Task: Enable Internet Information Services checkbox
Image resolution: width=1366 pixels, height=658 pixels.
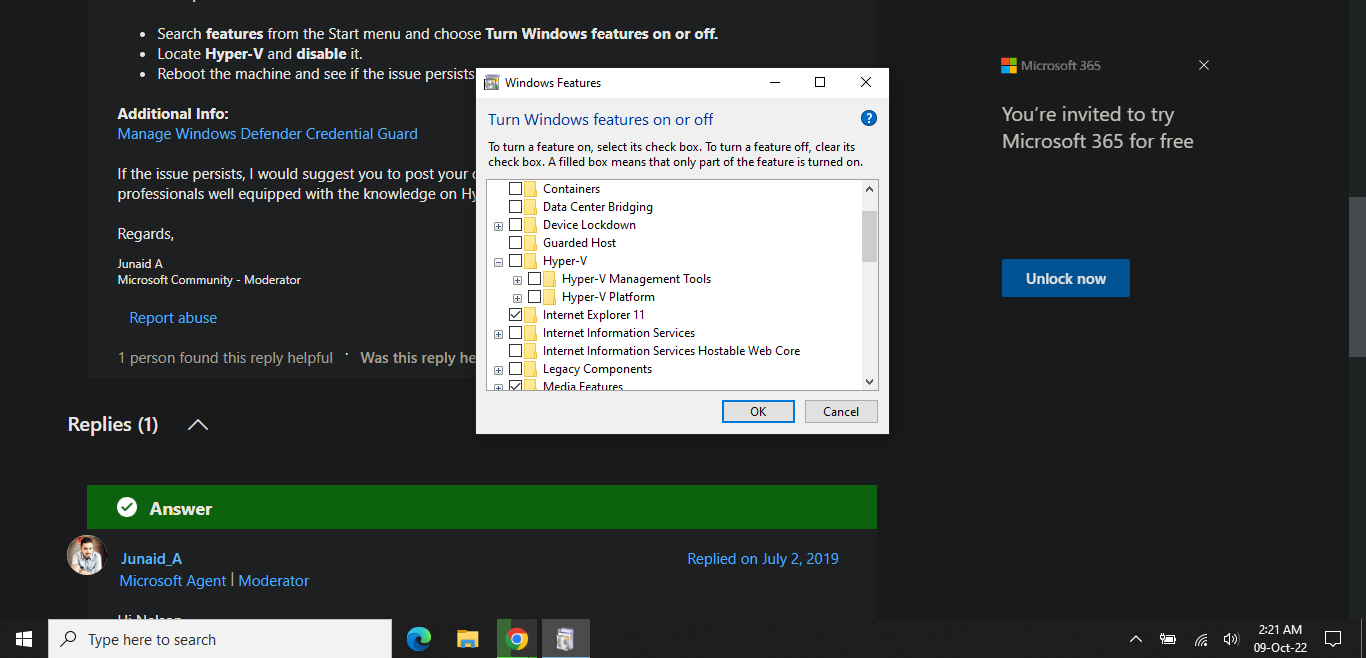Action: pos(515,333)
